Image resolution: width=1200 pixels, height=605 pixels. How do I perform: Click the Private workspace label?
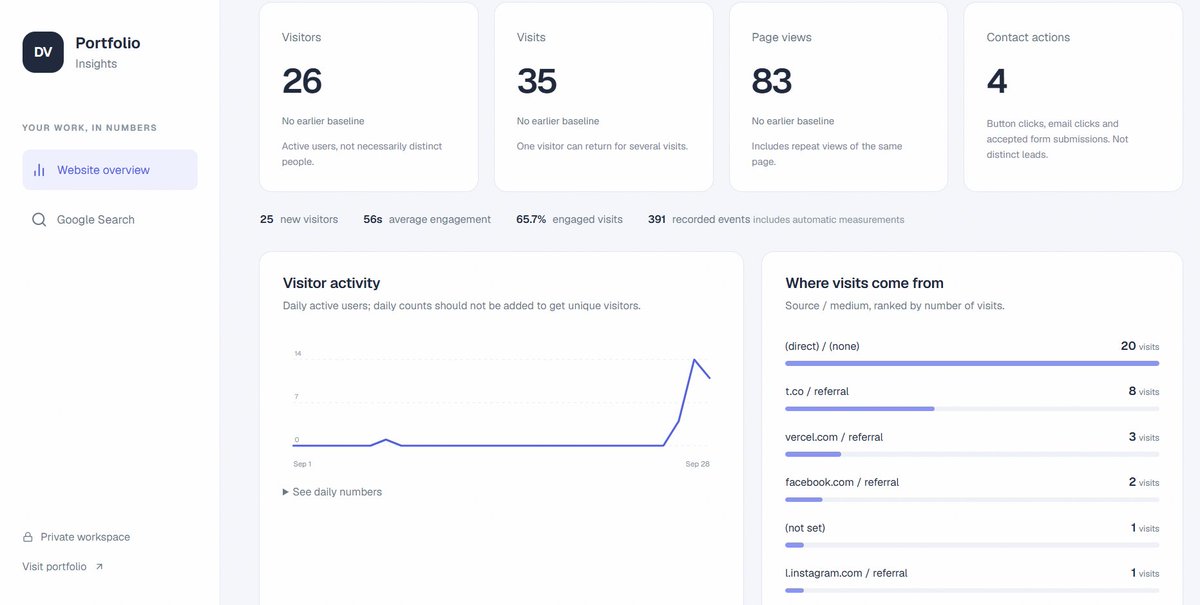(85, 537)
